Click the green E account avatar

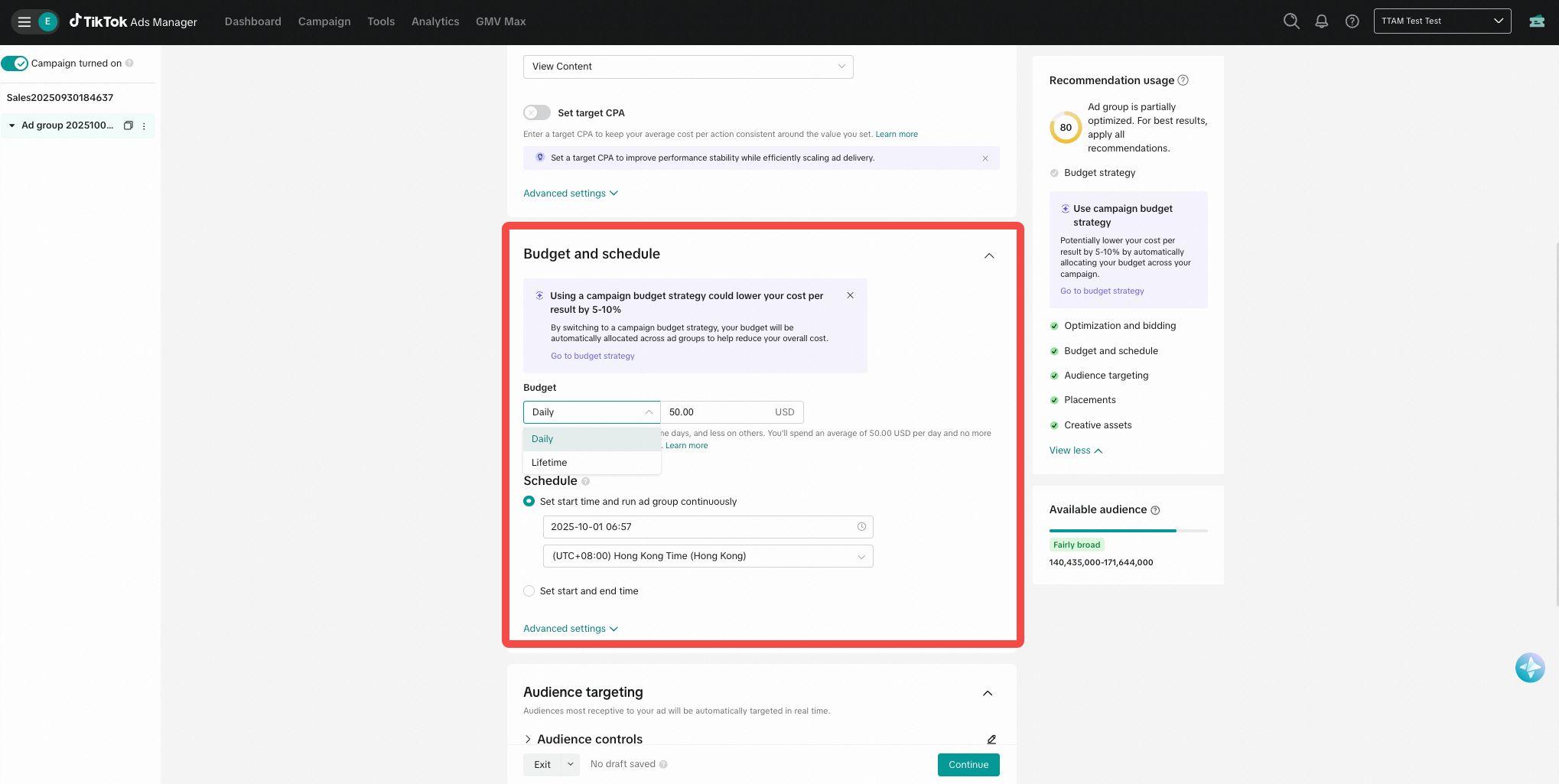tap(47, 21)
